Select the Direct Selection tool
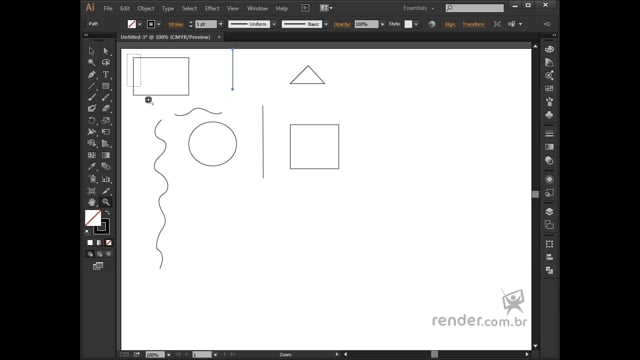 pos(106,51)
